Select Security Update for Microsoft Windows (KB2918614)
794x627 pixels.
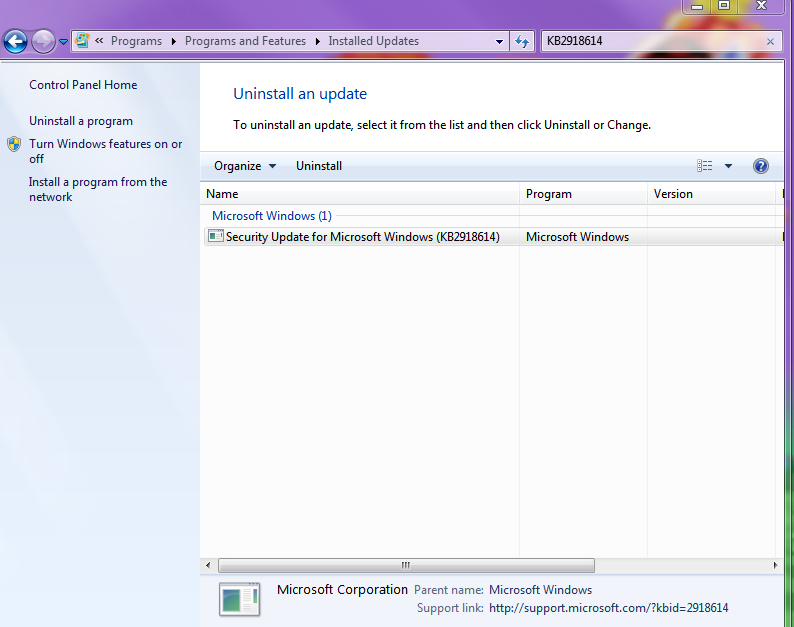(363, 237)
